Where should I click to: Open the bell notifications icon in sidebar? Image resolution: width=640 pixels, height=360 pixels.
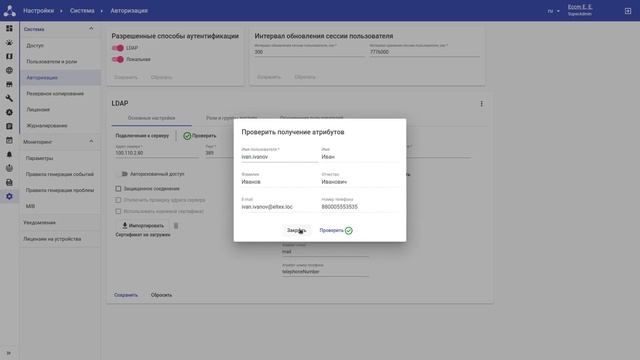[9, 154]
